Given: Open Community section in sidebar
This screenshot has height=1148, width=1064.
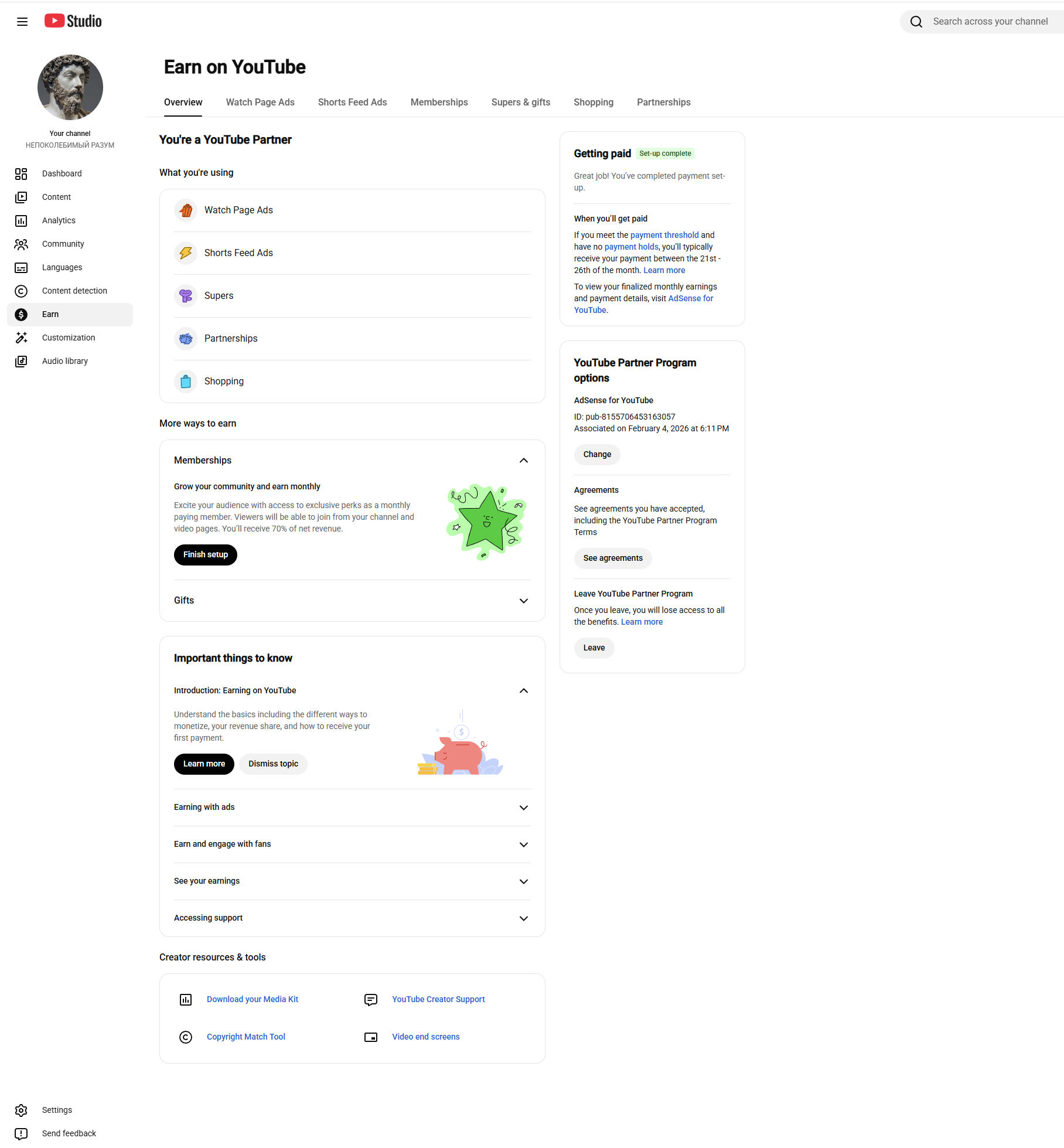Looking at the screenshot, I should coord(70,244).
